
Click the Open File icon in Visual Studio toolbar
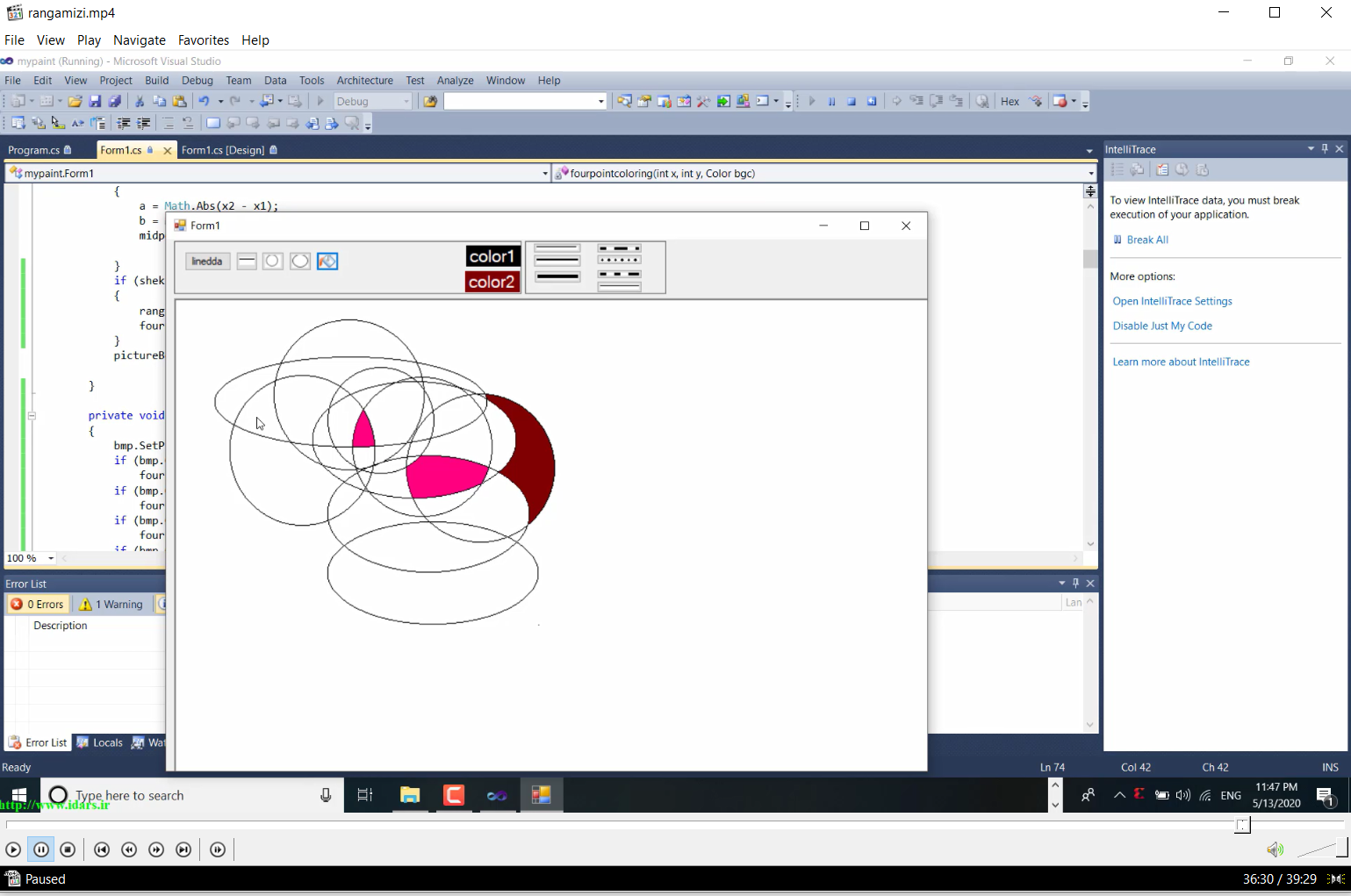(75, 102)
